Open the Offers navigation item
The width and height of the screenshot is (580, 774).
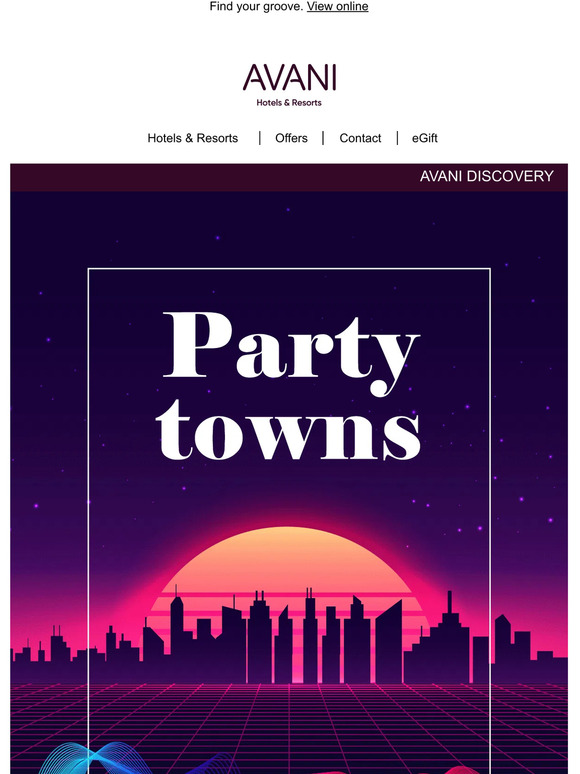coord(291,138)
